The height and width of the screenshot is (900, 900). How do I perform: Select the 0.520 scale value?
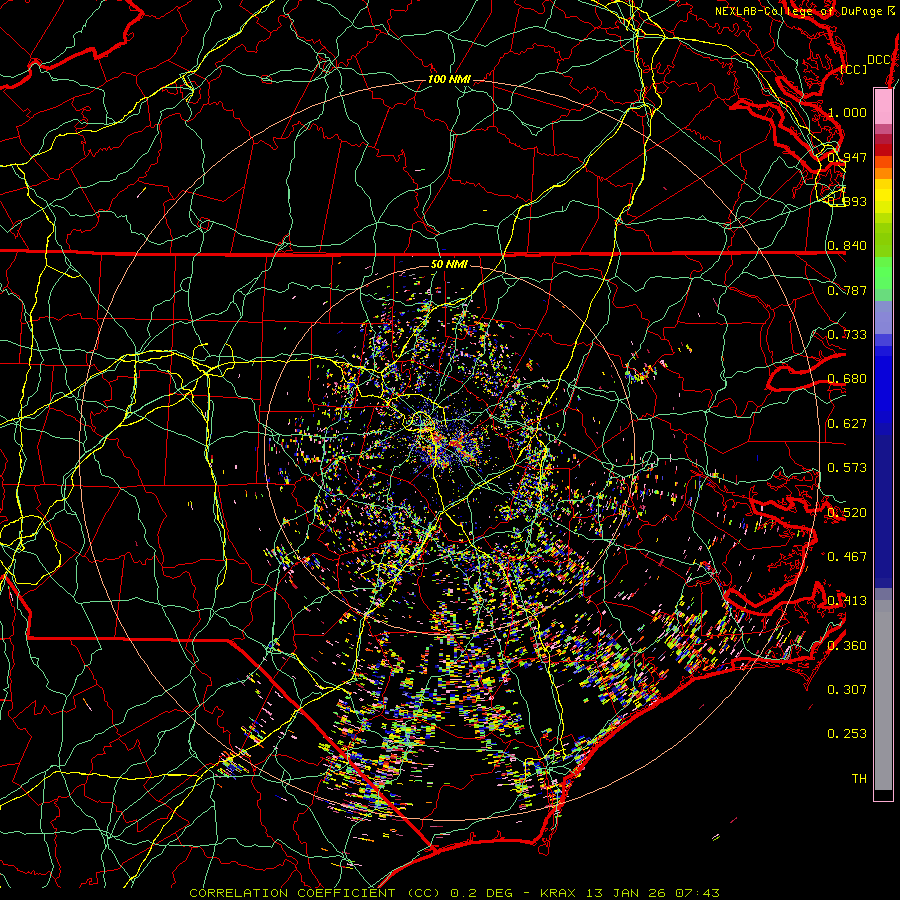[847, 513]
